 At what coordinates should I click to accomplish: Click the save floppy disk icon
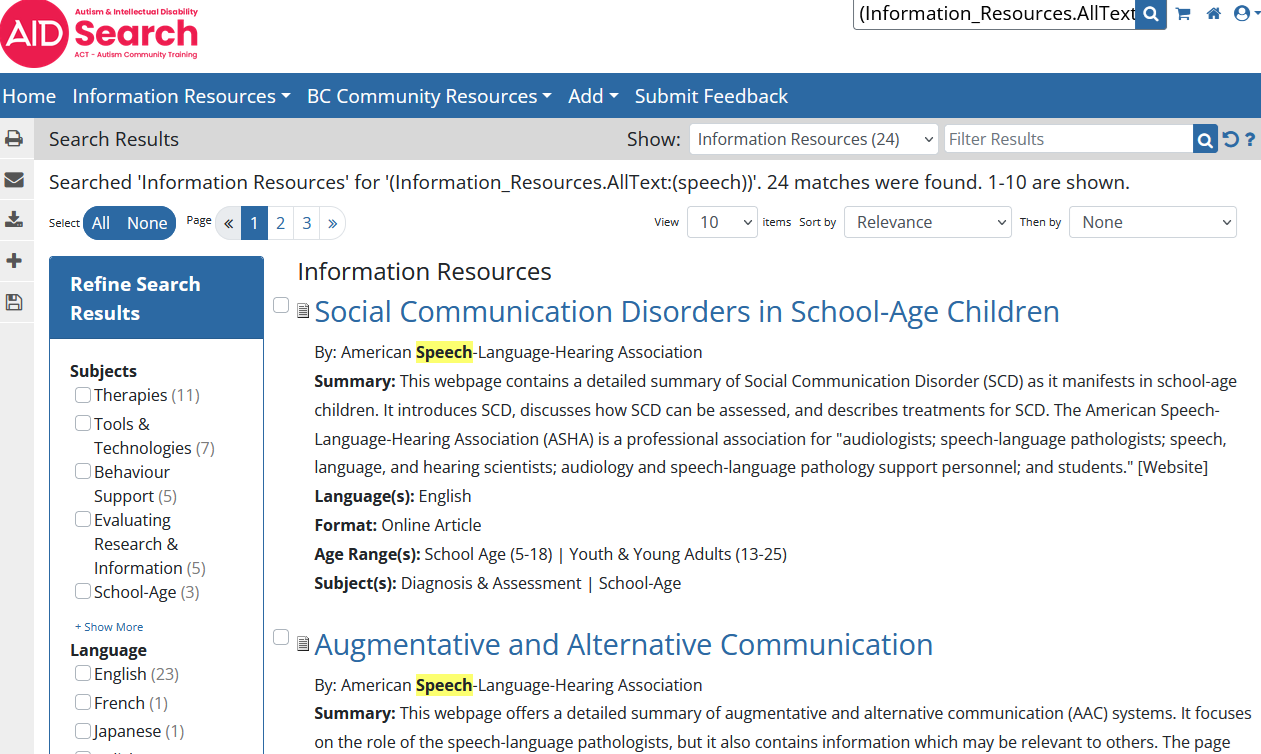click(x=14, y=302)
